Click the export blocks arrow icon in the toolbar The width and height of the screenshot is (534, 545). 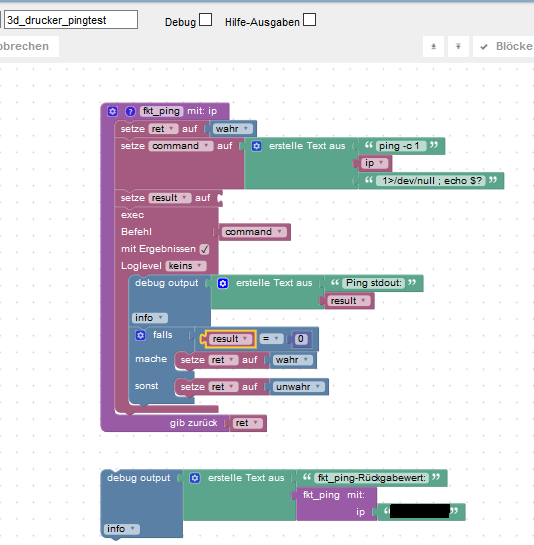pos(434,46)
